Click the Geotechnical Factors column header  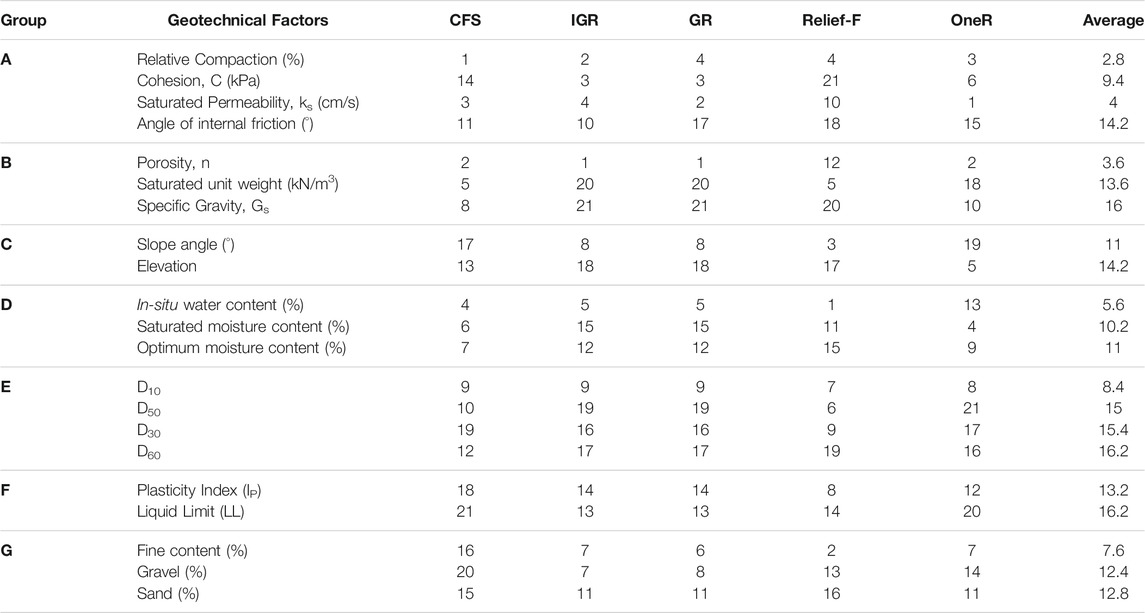[248, 20]
